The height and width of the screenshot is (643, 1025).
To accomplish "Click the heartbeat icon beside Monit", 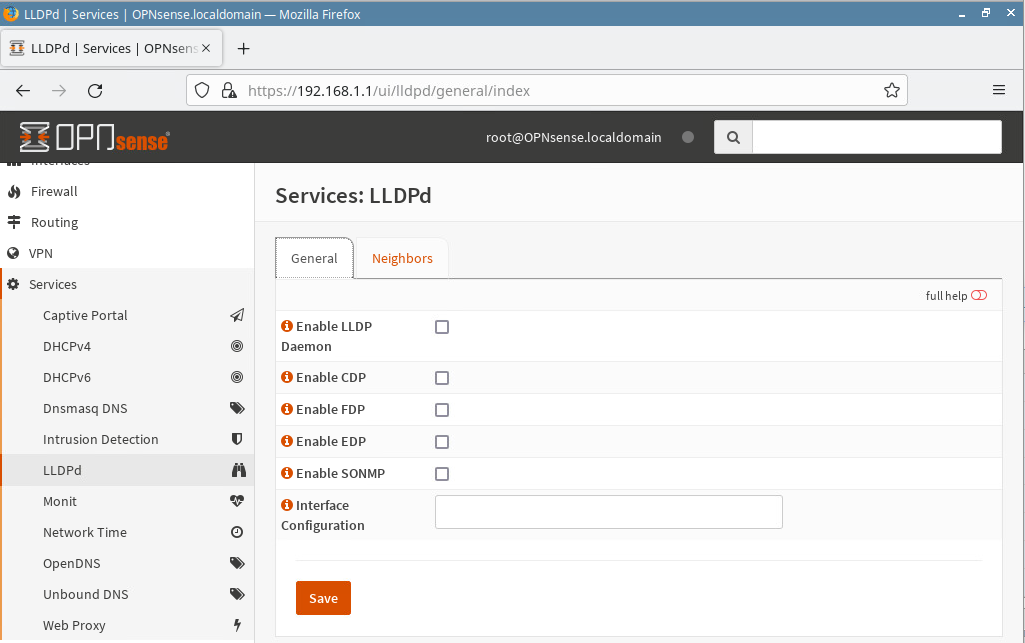I will click(237, 501).
